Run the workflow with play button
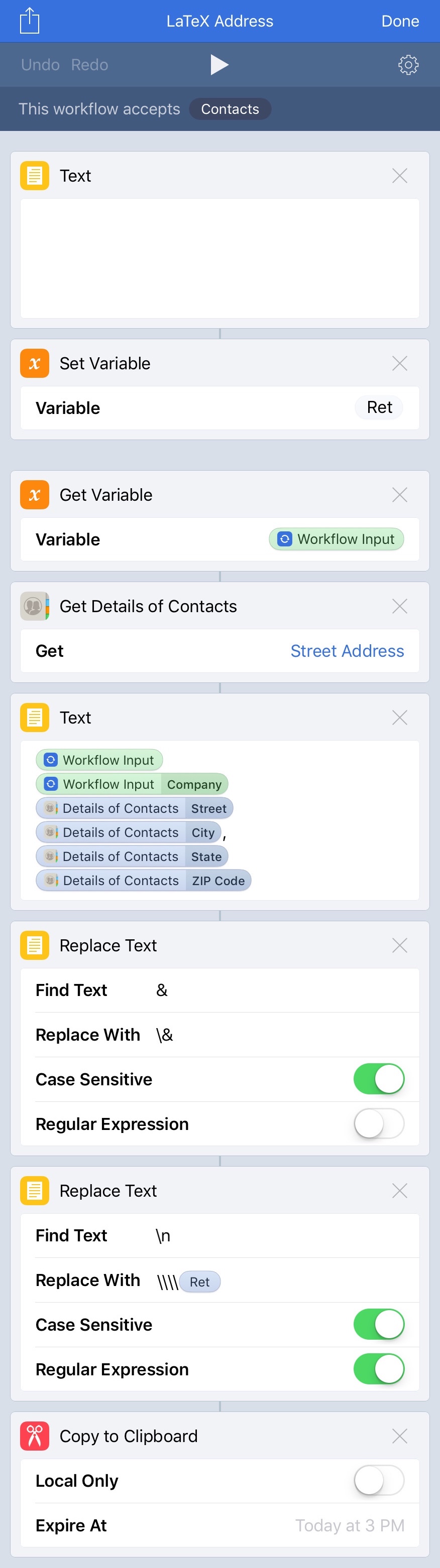 pyautogui.click(x=219, y=65)
